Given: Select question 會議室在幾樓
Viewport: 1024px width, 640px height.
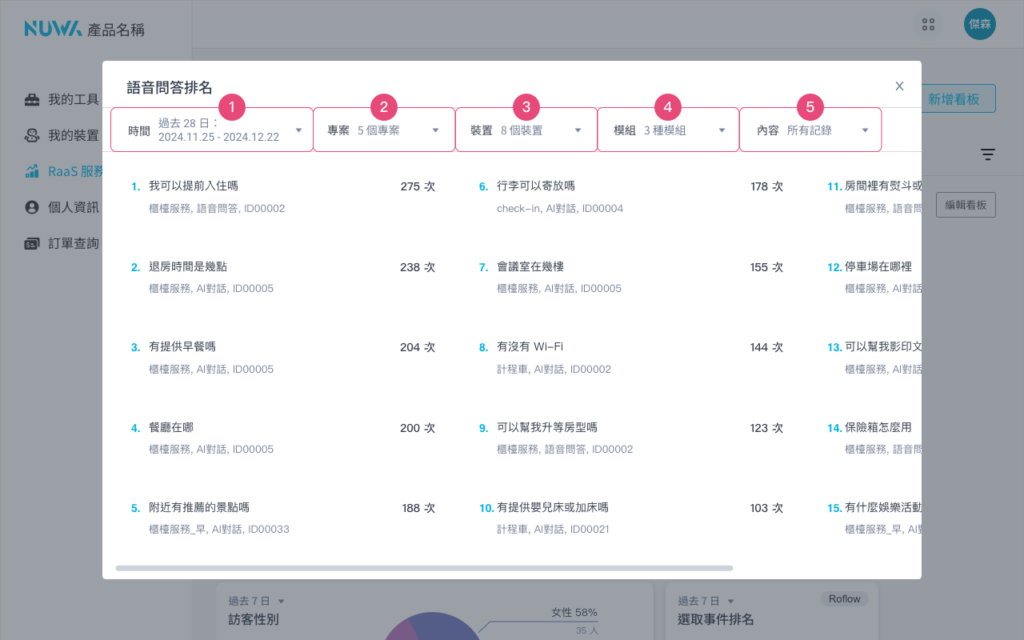Looking at the screenshot, I should 530,266.
